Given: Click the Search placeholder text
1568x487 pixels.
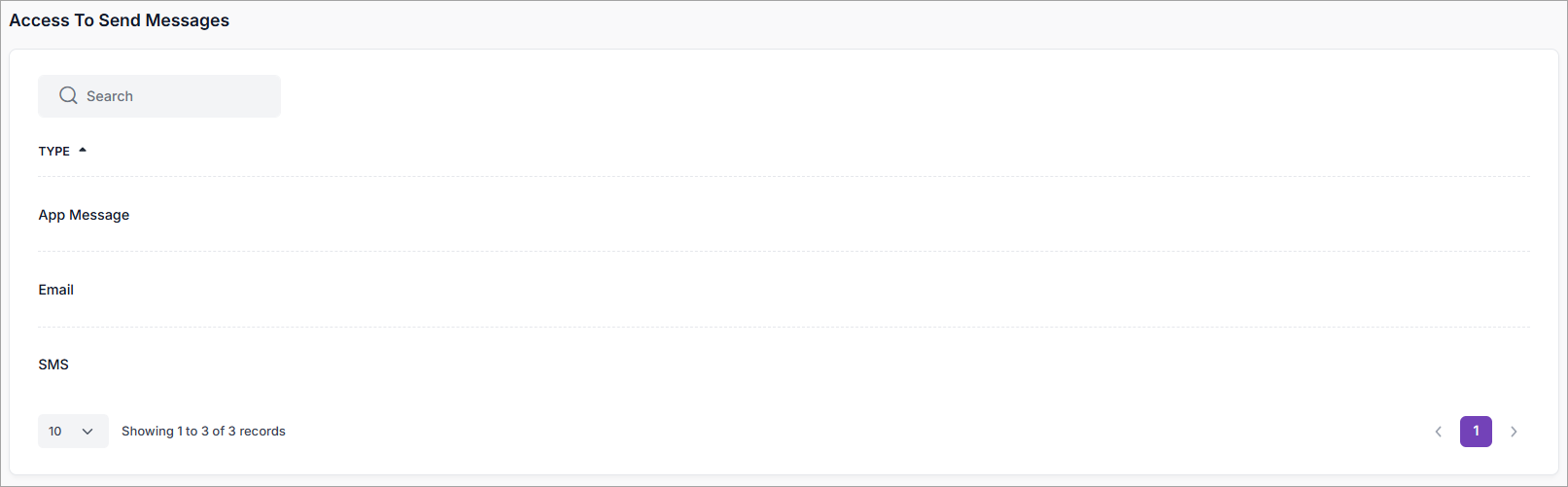Looking at the screenshot, I should (110, 96).
